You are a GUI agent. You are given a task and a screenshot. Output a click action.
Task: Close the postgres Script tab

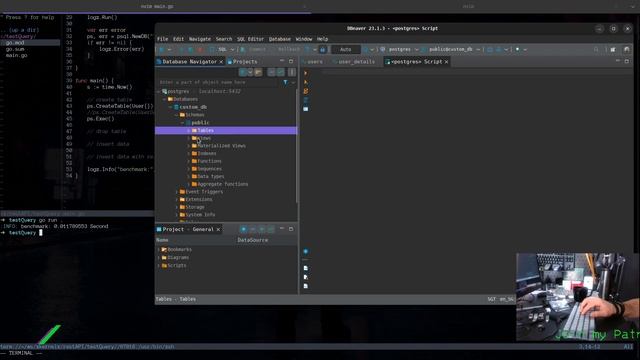[x=447, y=62]
